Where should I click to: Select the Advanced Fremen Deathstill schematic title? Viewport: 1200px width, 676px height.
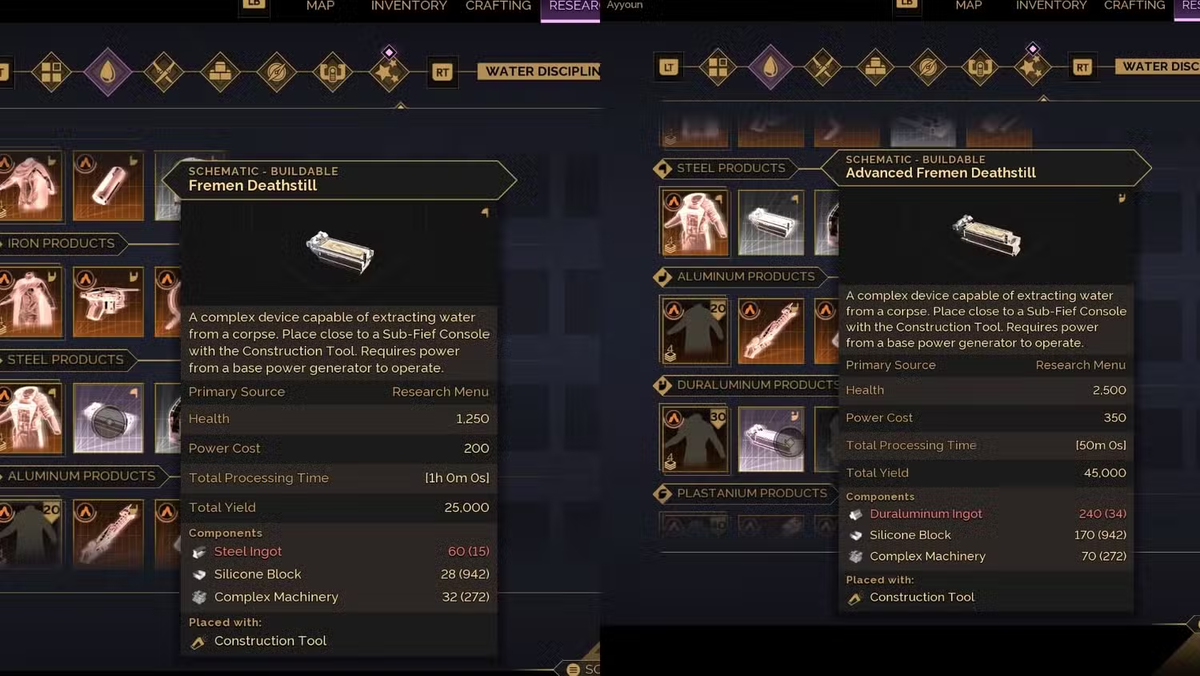[940, 173]
